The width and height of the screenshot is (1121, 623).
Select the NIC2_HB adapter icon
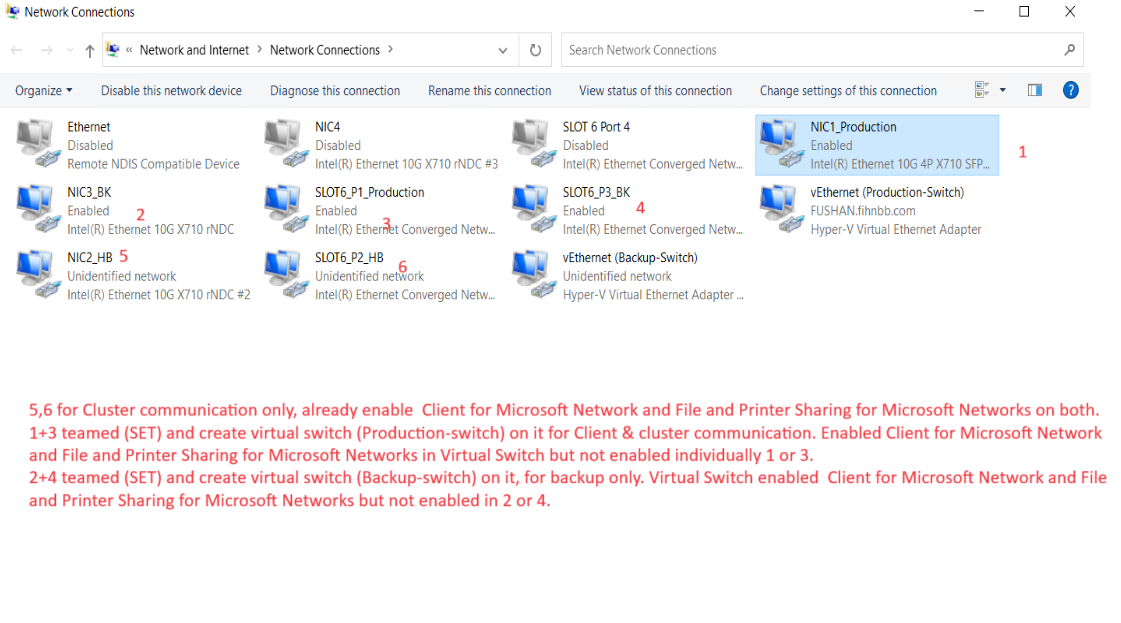(x=39, y=275)
